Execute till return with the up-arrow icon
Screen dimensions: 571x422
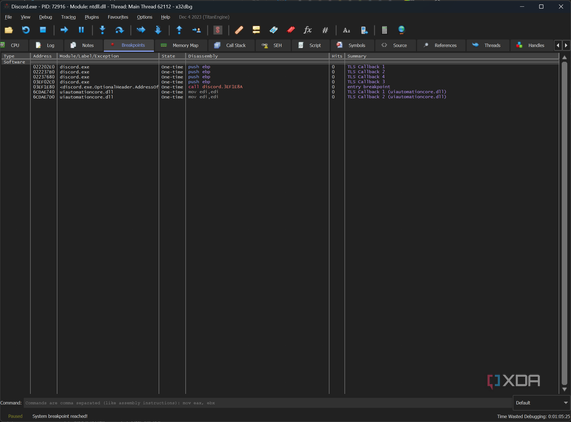pyautogui.click(x=179, y=30)
